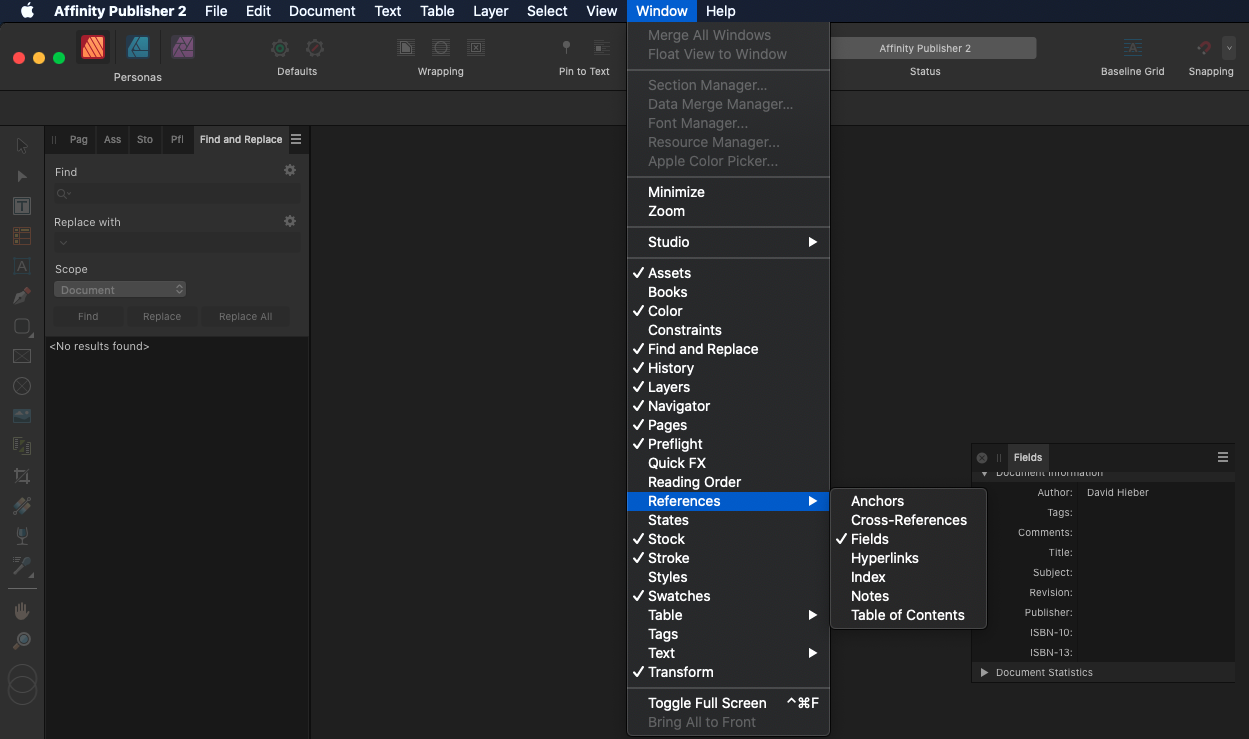Select the Place Image tool
The width and height of the screenshot is (1249, 739).
22,416
